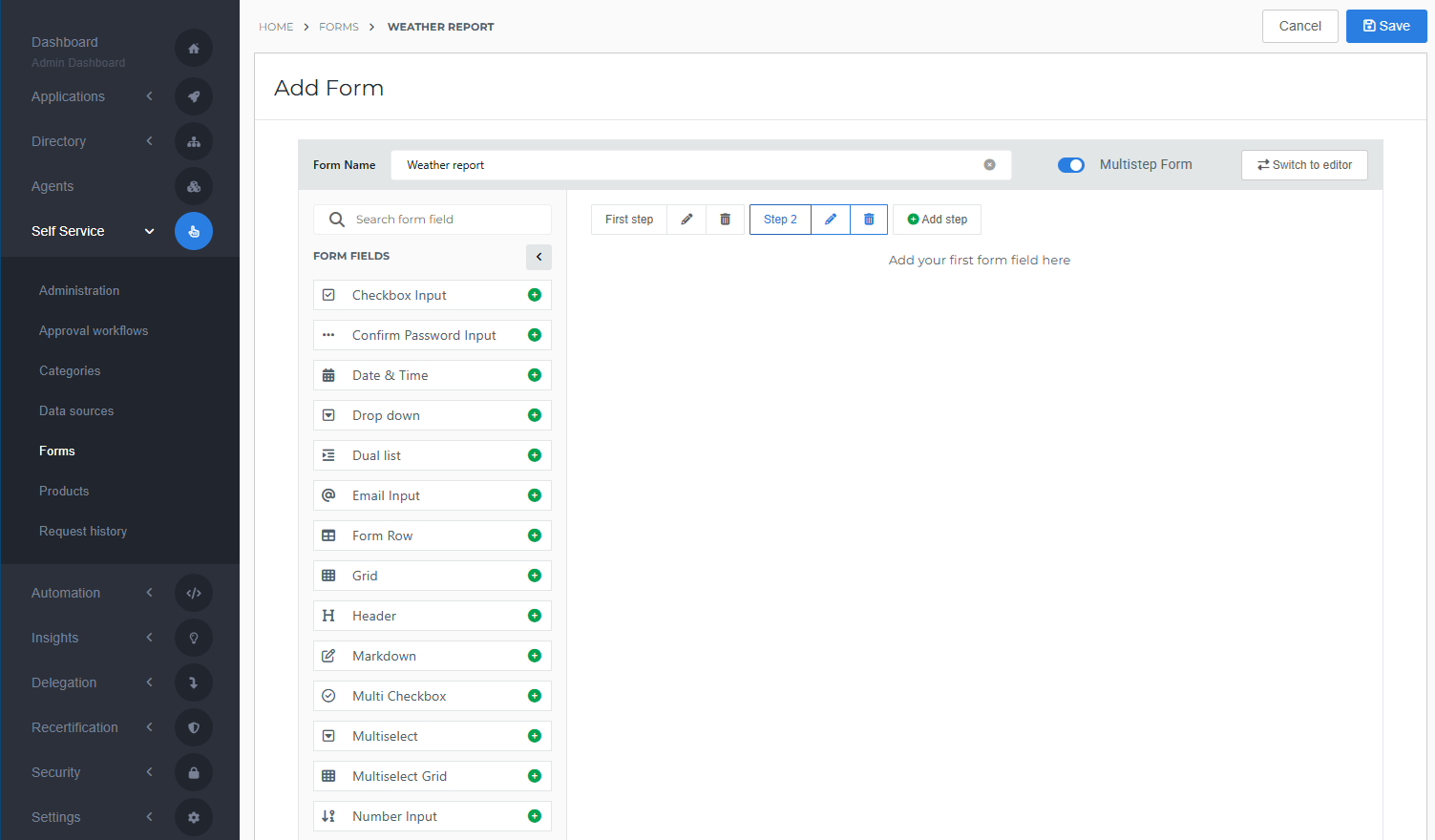The image size is (1435, 840).
Task: Add a new step to the form
Action: coord(937,219)
